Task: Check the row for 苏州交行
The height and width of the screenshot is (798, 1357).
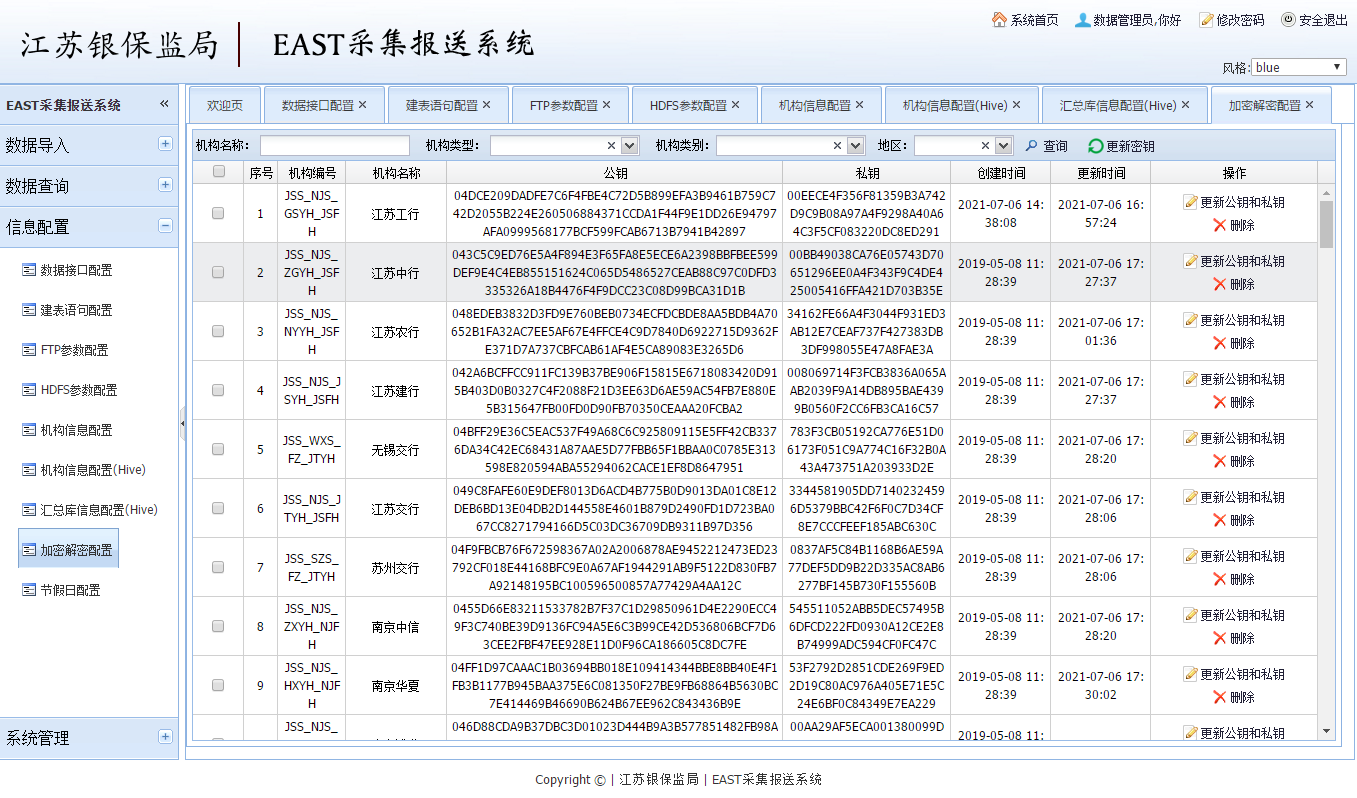Action: click(x=218, y=567)
